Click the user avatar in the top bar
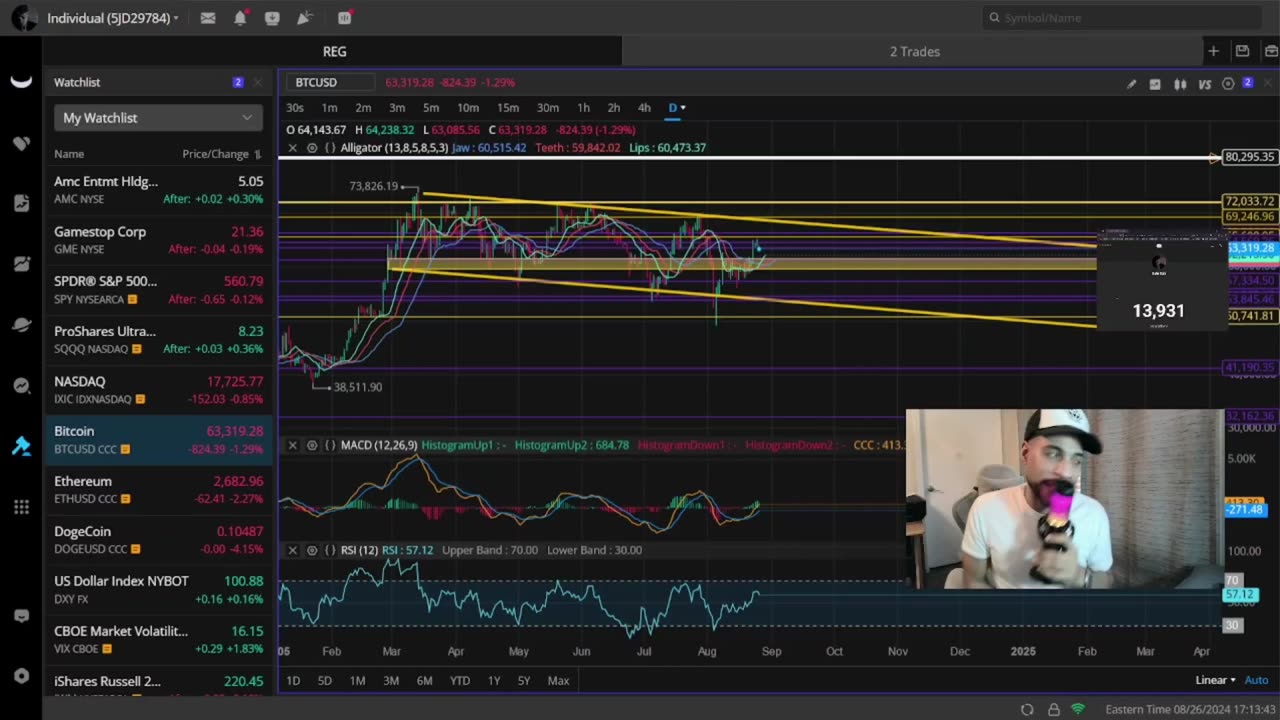Viewport: 1280px width, 720px height. (24, 18)
